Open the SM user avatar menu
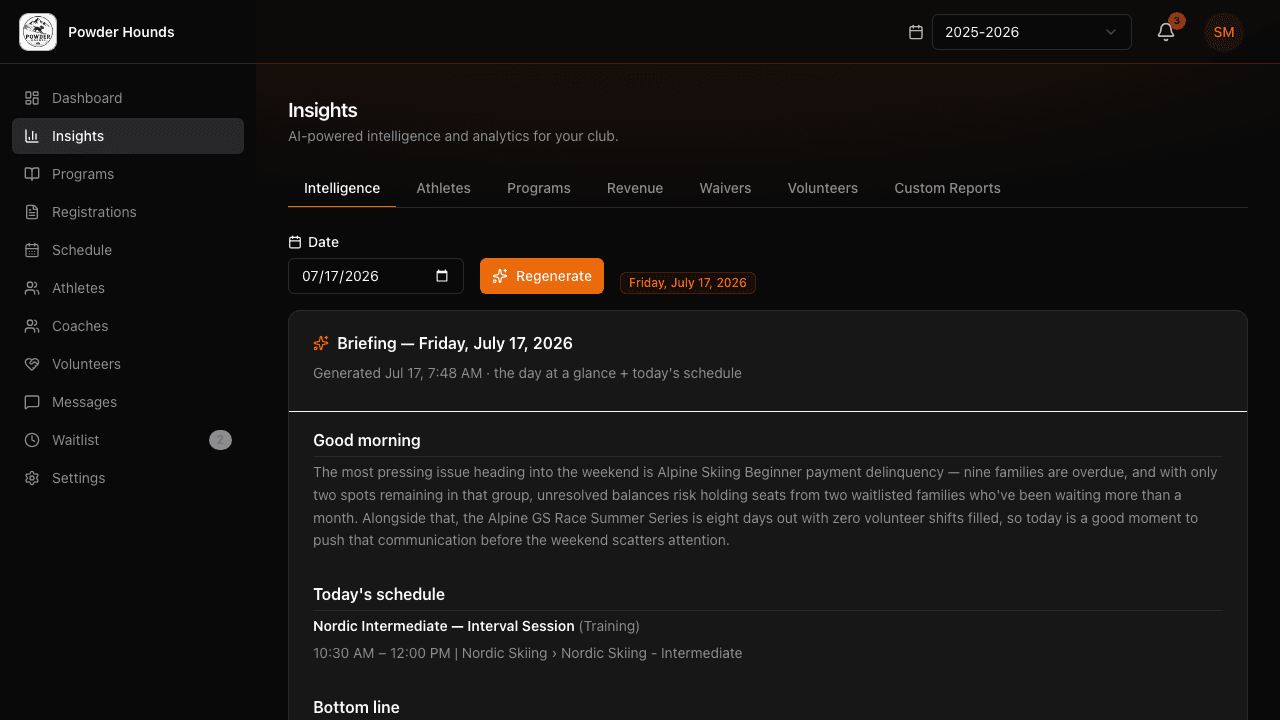This screenshot has width=1280, height=720. [x=1224, y=32]
